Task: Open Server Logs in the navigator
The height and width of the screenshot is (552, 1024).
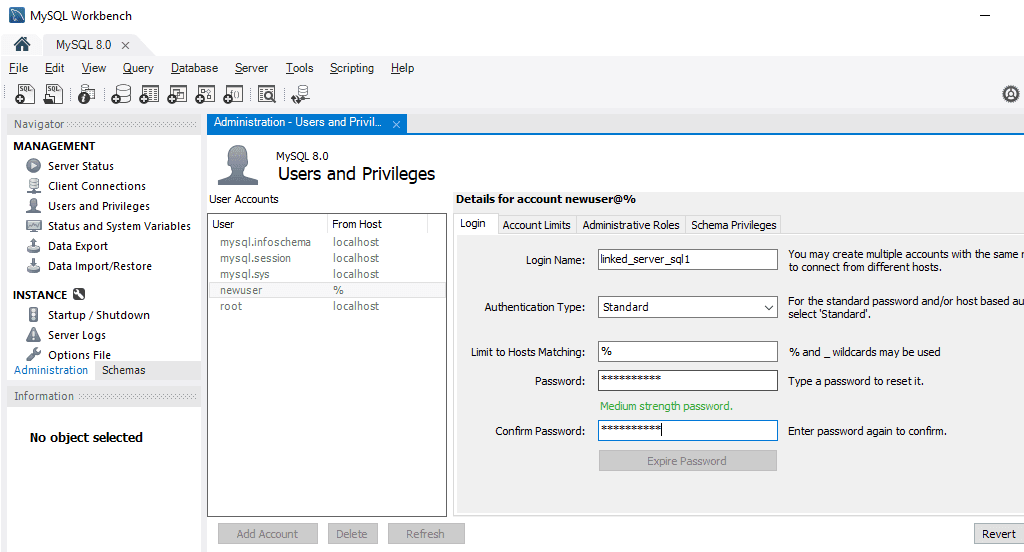Action: tap(76, 335)
